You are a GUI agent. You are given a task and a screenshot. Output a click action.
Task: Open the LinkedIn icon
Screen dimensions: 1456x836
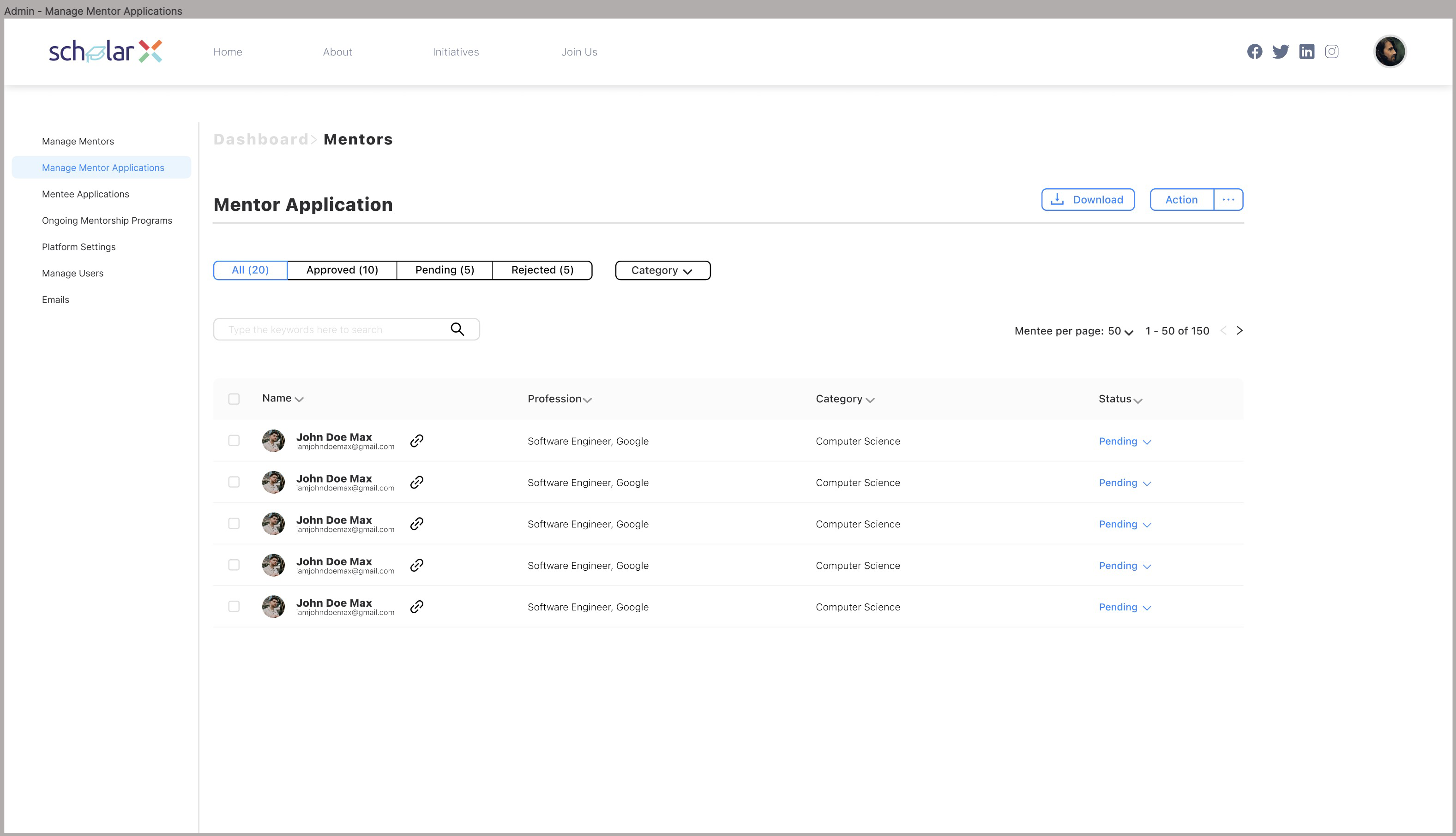pos(1307,51)
